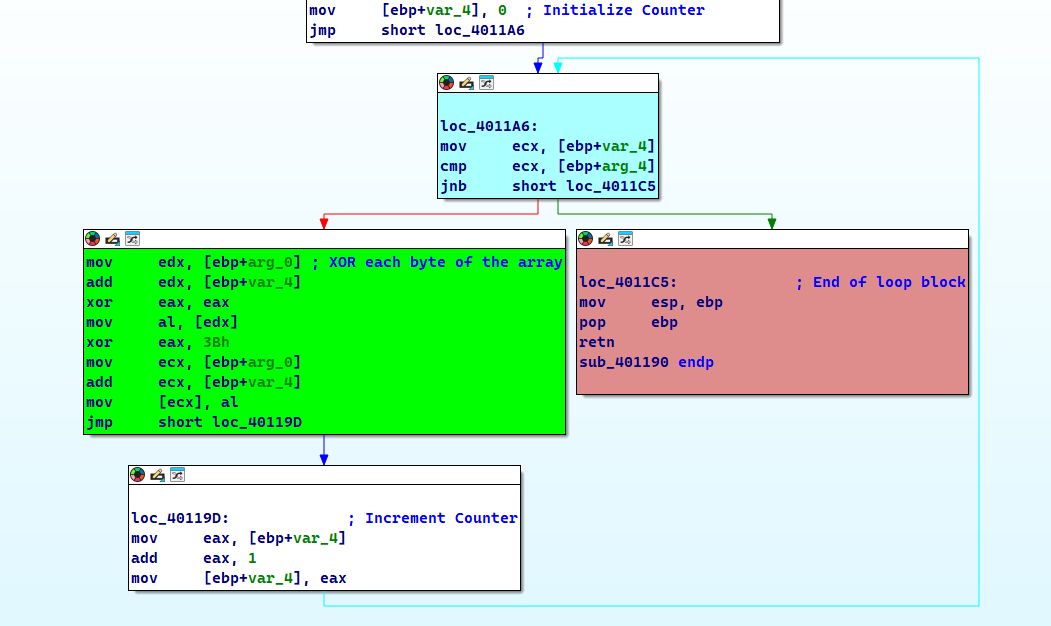The width and height of the screenshot is (1051, 626).
Task: Click the graph group icon on the loc_40119D node
Action: point(177,475)
